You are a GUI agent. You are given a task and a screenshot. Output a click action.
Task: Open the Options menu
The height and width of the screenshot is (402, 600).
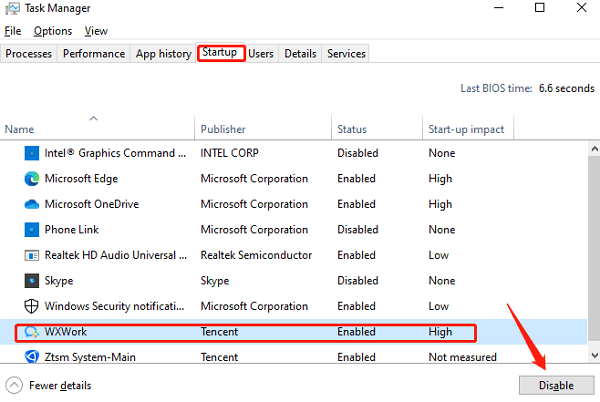(52, 31)
